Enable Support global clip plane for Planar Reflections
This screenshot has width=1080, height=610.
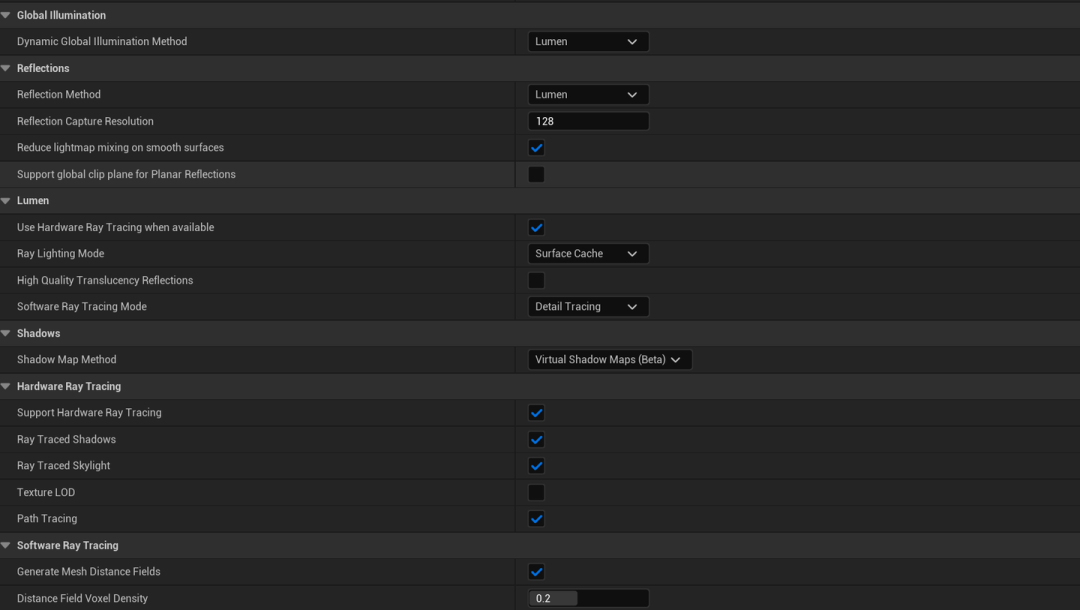pos(536,174)
